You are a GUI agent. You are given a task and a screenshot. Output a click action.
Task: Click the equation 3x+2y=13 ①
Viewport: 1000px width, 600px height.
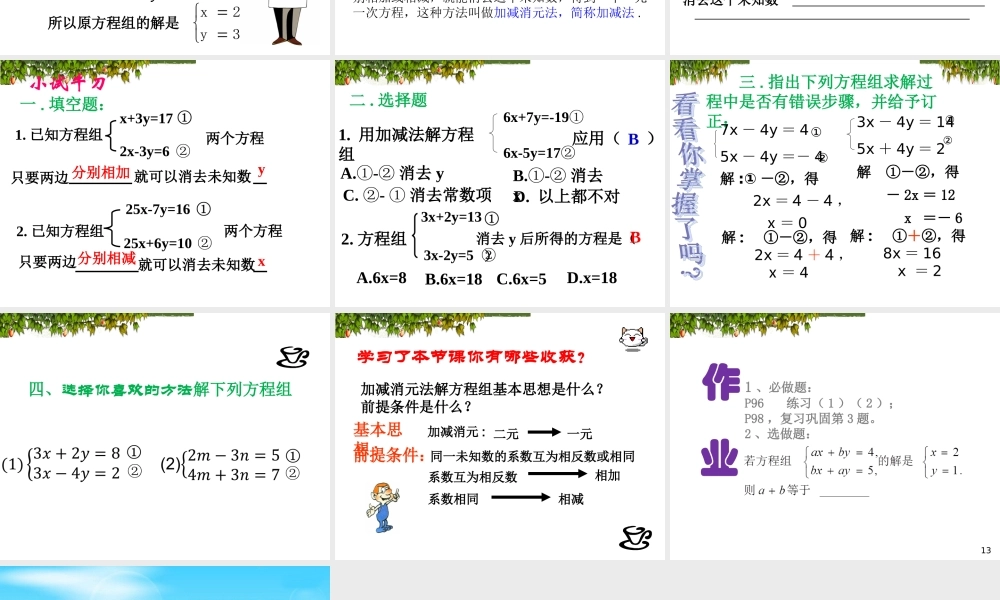(x=460, y=217)
